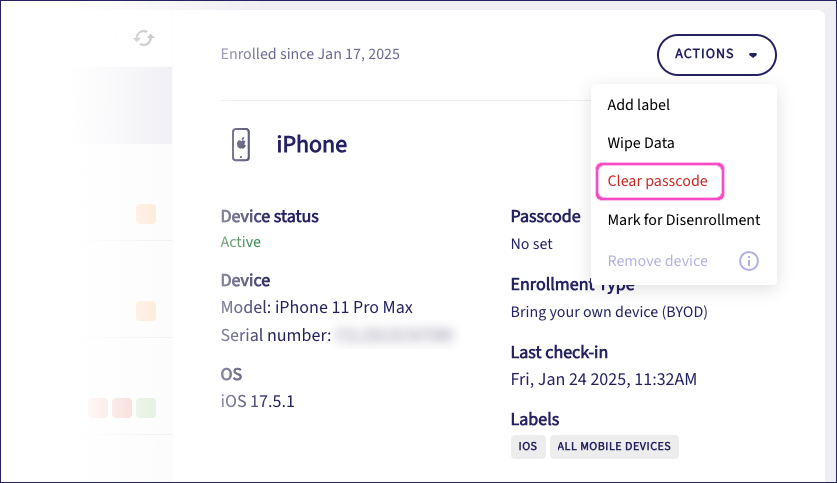Click the Active device status text

pos(241,241)
